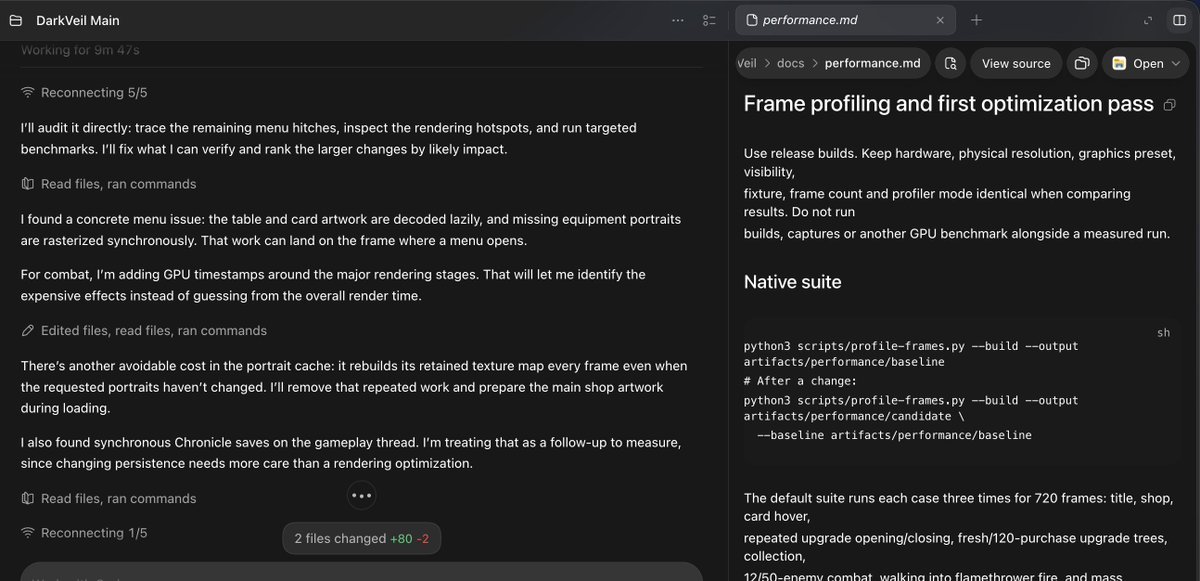Click the floating ellipsis indicator button

point(361,495)
